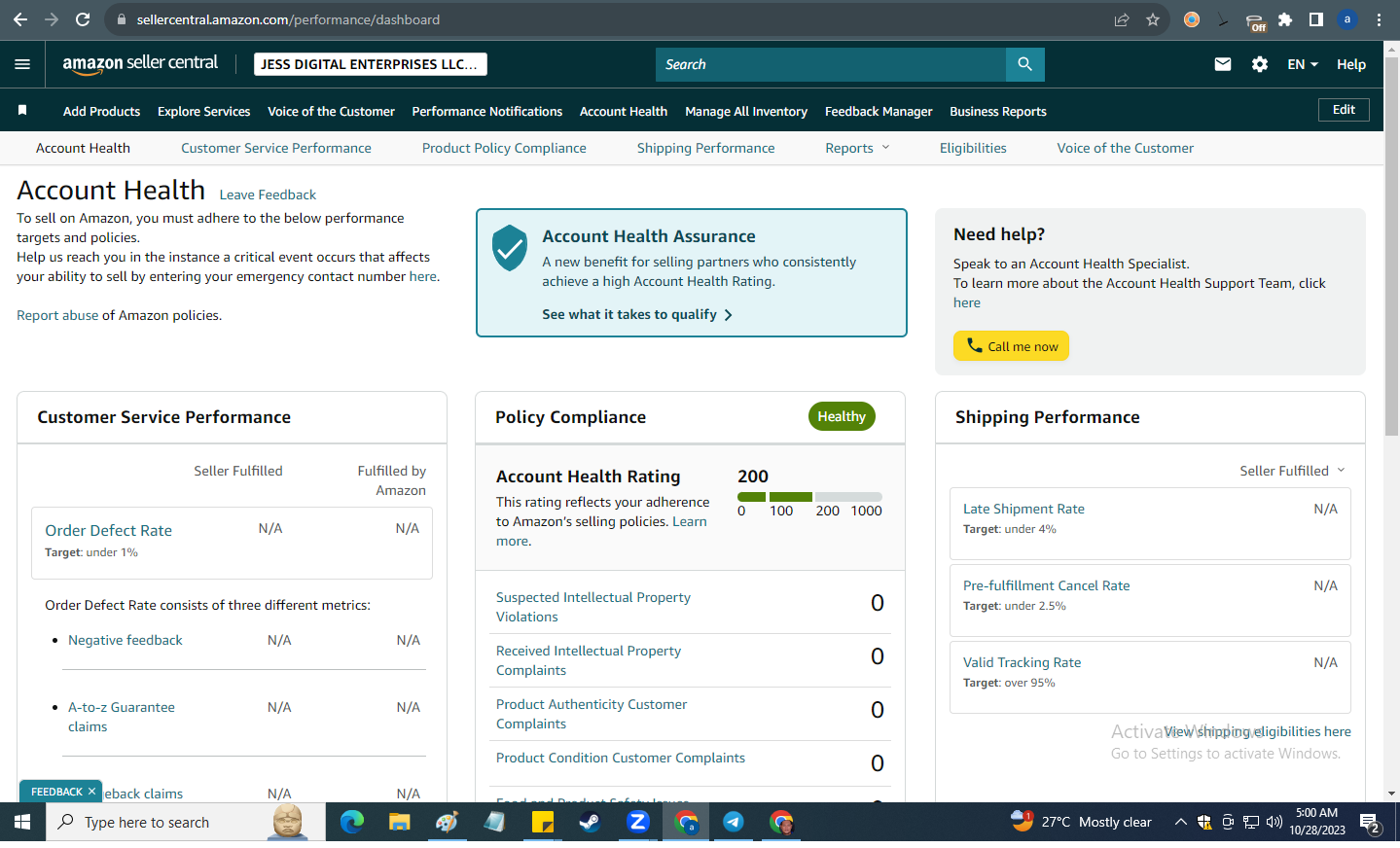The image size is (1400, 848).
Task: Open A-to-z Guarantee claims link
Action: point(122,717)
